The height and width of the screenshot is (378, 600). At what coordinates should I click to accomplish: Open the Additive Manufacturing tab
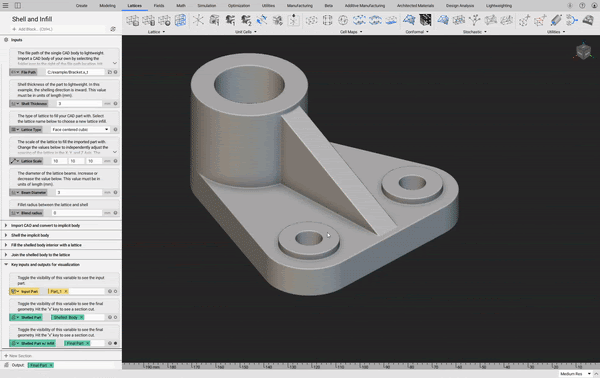click(x=365, y=6)
